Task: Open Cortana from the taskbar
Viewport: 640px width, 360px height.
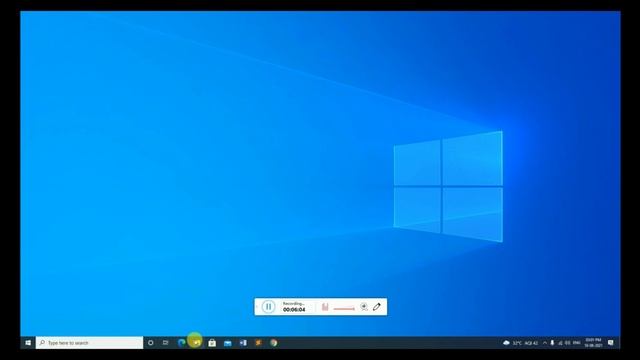Action: tap(151, 343)
